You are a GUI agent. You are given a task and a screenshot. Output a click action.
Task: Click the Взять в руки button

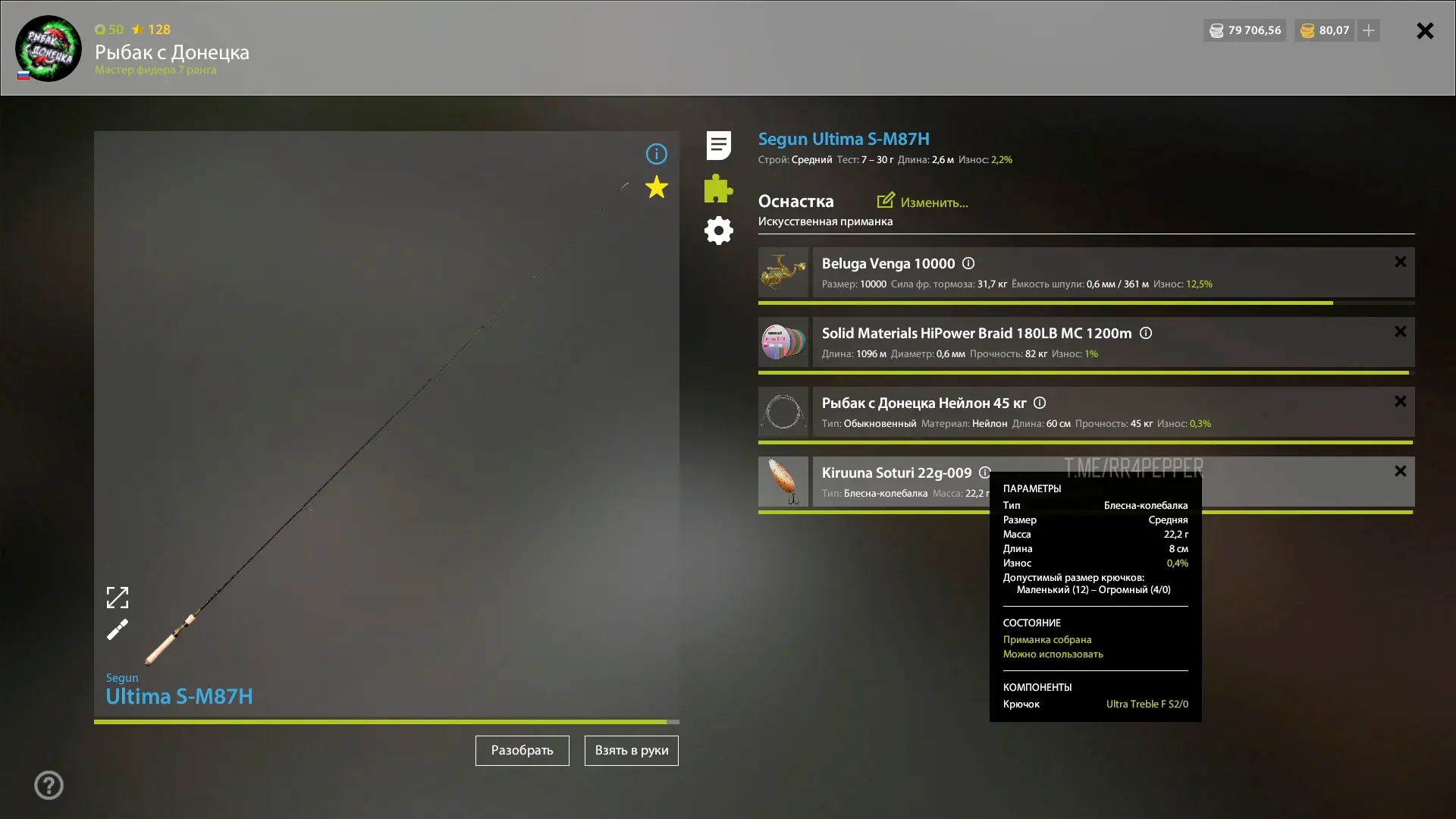632,751
